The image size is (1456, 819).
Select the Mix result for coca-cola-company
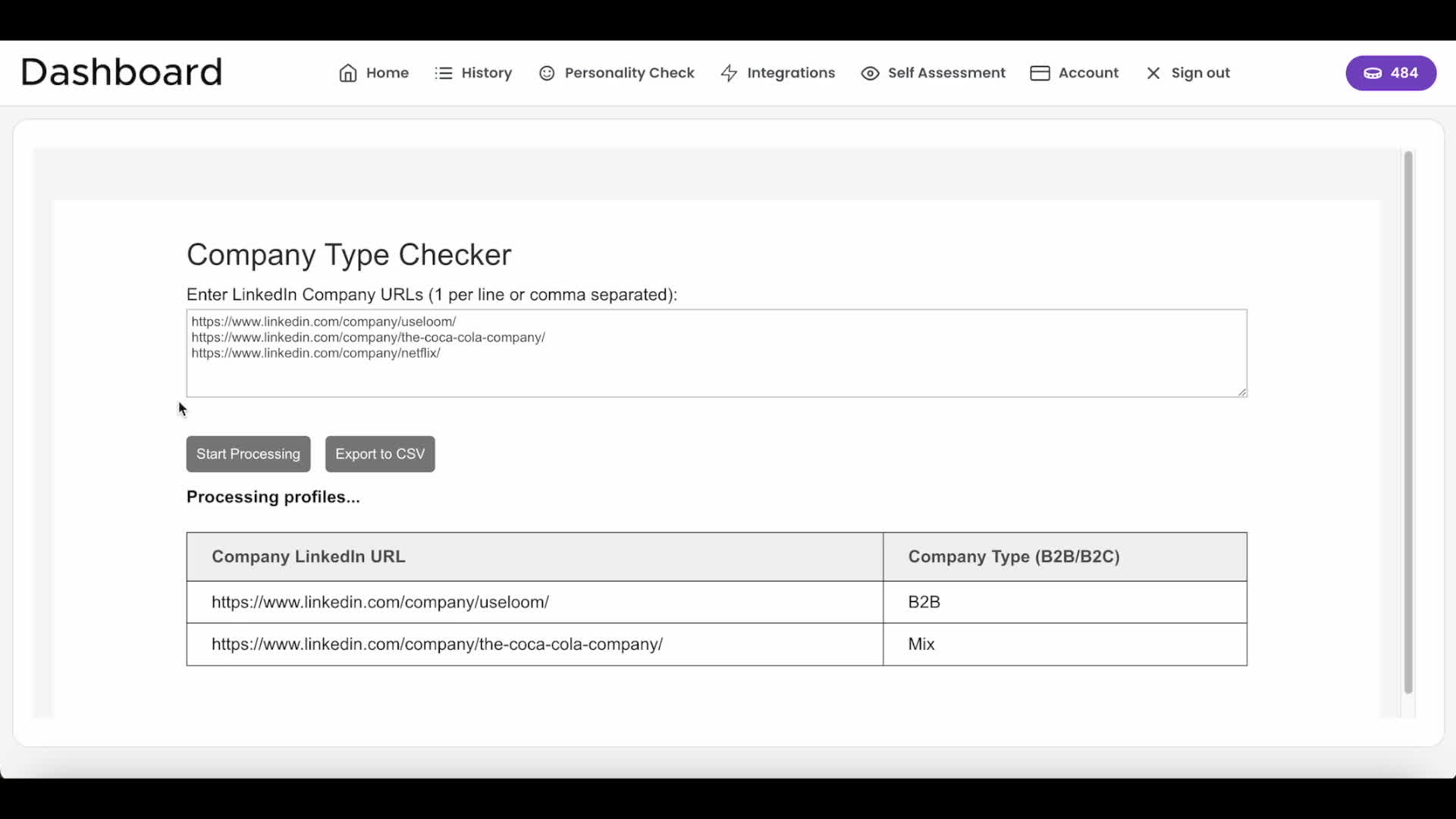pyautogui.click(x=921, y=644)
